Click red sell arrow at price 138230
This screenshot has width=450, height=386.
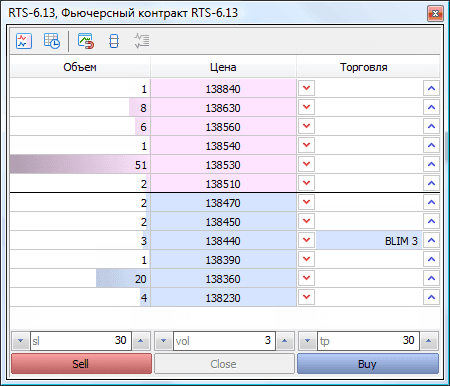(306, 297)
